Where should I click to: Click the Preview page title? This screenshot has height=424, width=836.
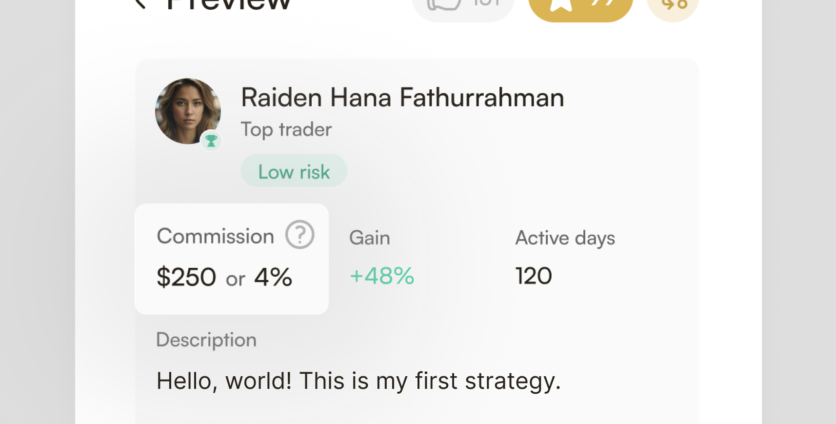229,4
